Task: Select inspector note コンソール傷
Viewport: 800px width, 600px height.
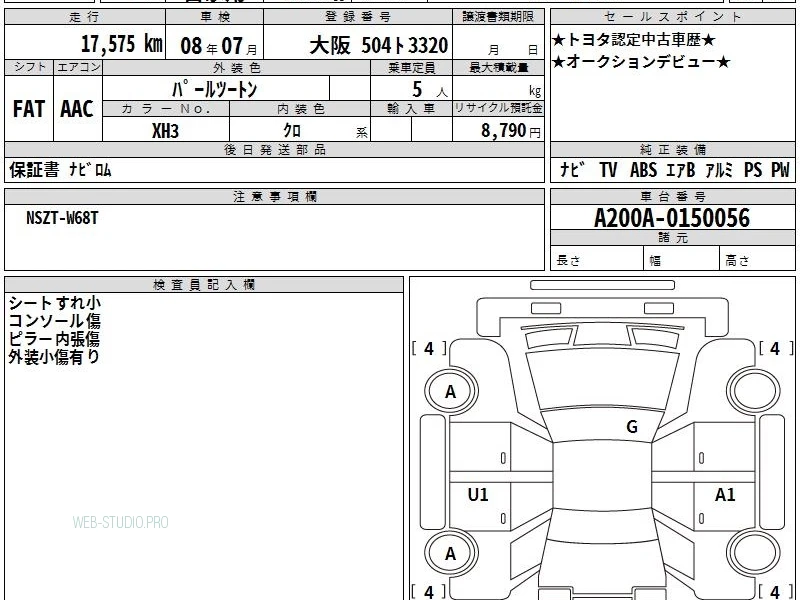Action: coord(55,321)
